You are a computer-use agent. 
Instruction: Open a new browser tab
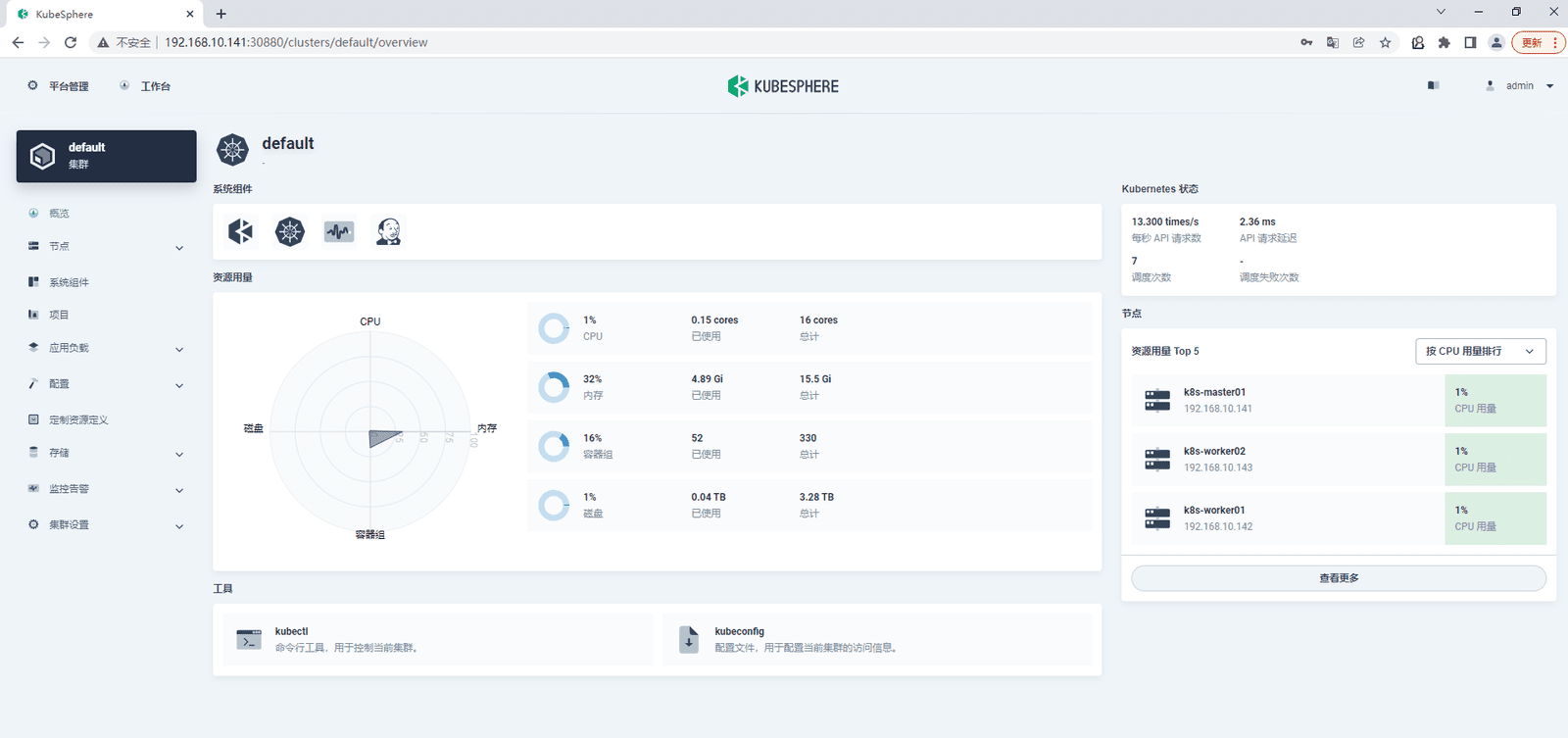tap(221, 14)
